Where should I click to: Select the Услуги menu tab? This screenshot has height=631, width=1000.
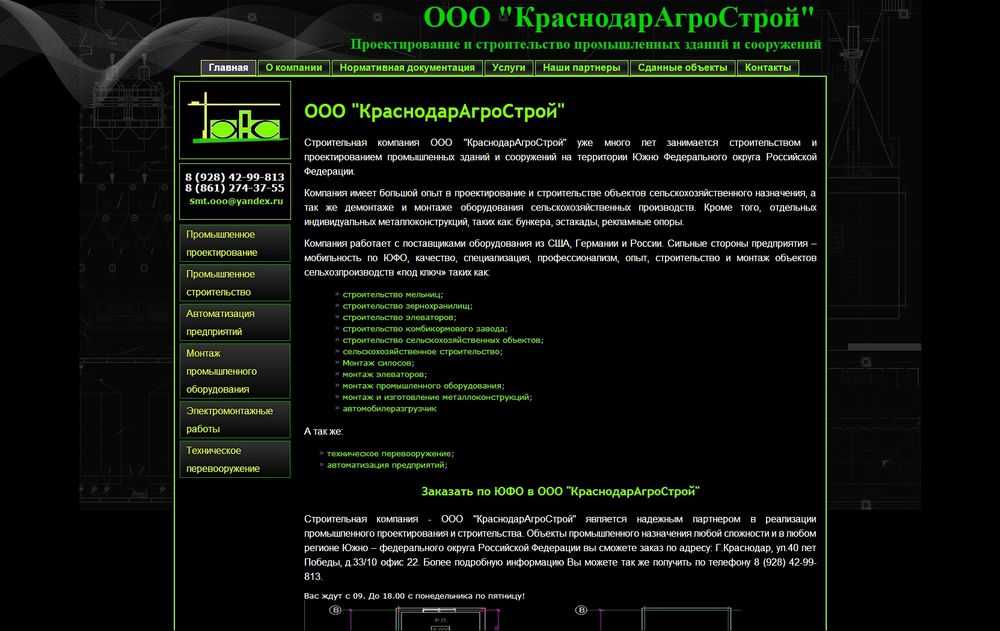coord(509,68)
